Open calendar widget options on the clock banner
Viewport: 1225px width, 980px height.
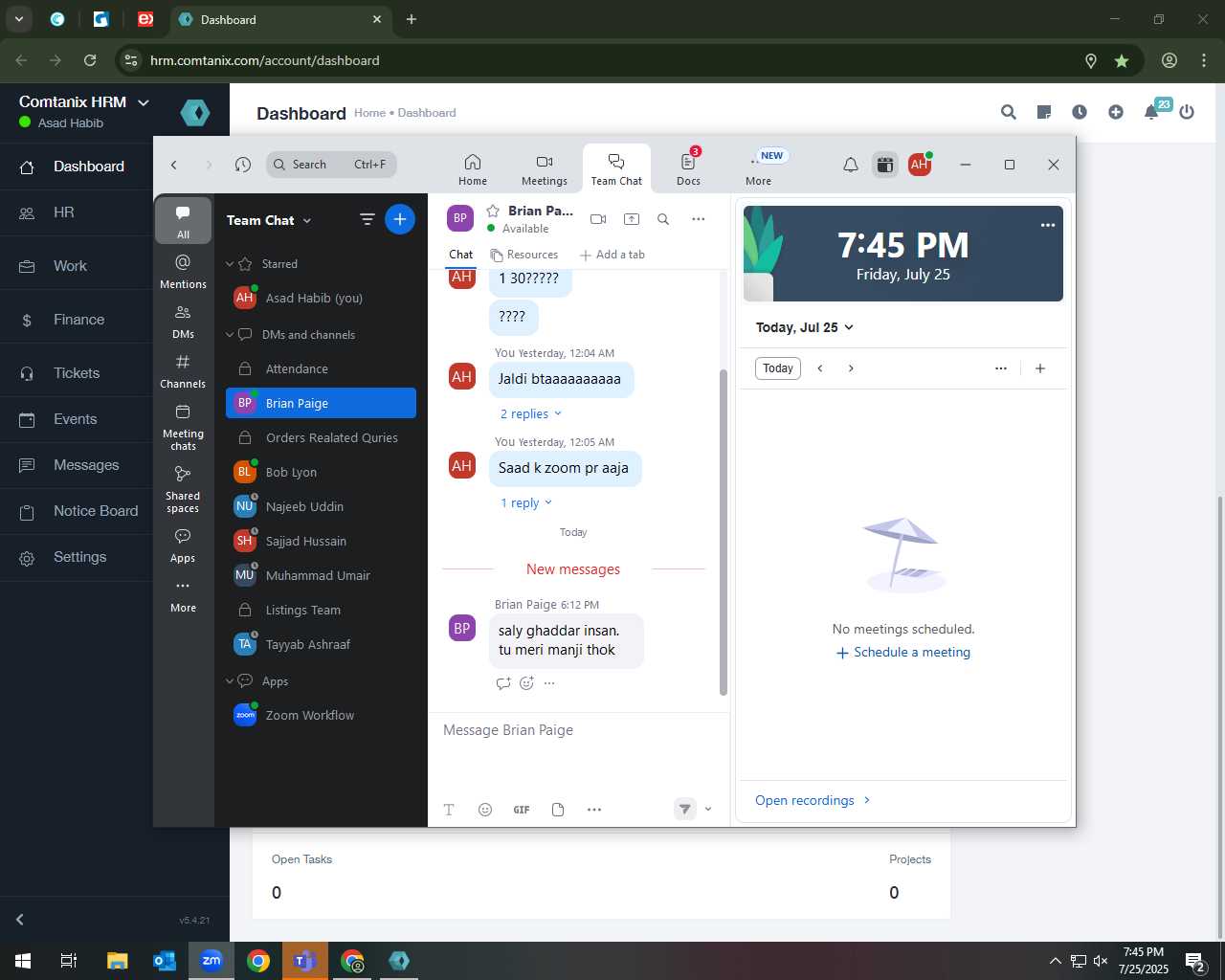pyautogui.click(x=1048, y=225)
